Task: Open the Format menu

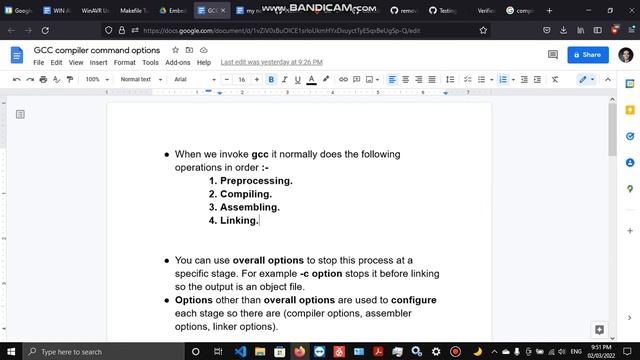Action: [x=124, y=62]
